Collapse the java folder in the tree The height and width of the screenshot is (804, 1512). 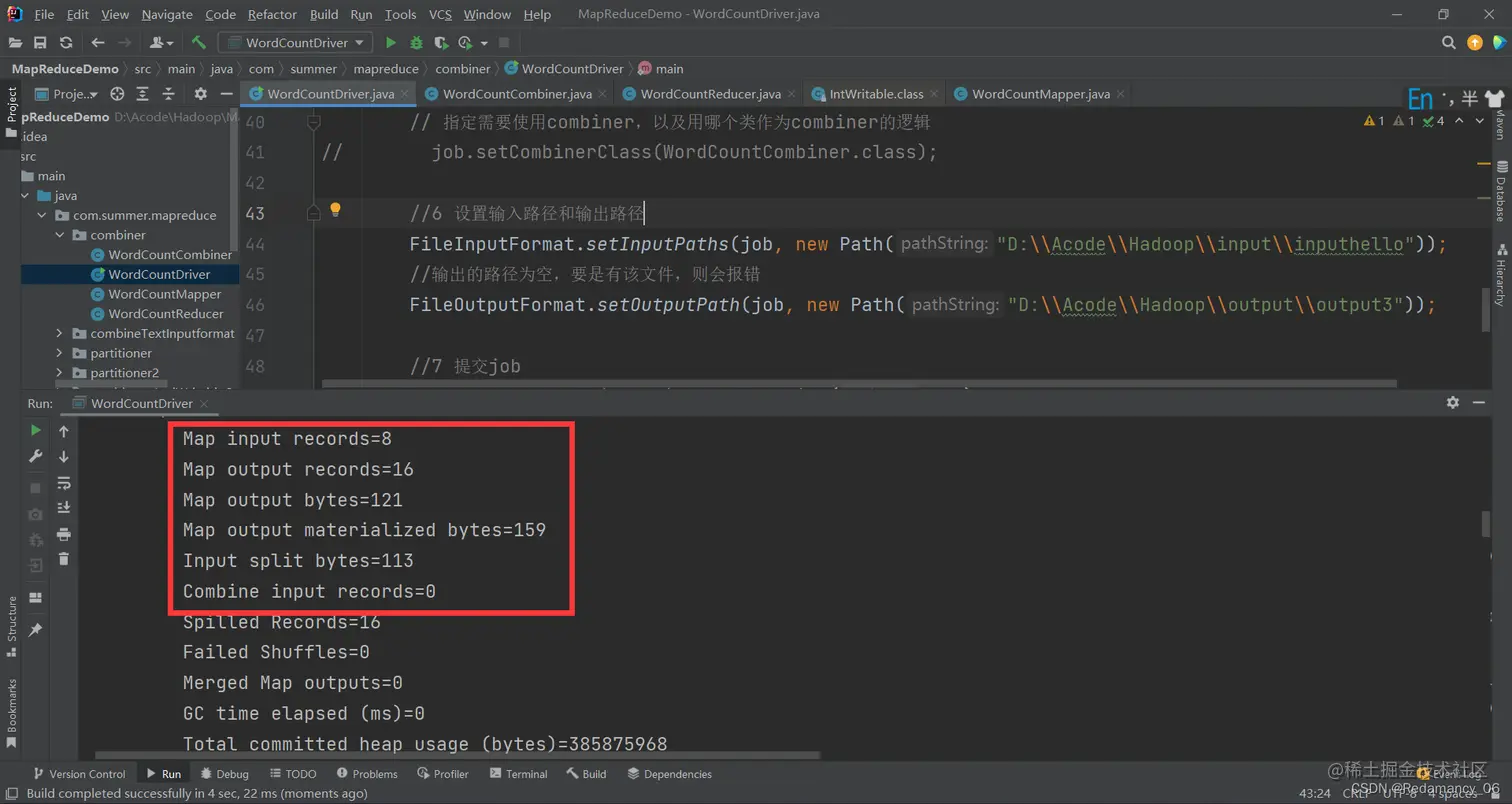(24, 196)
